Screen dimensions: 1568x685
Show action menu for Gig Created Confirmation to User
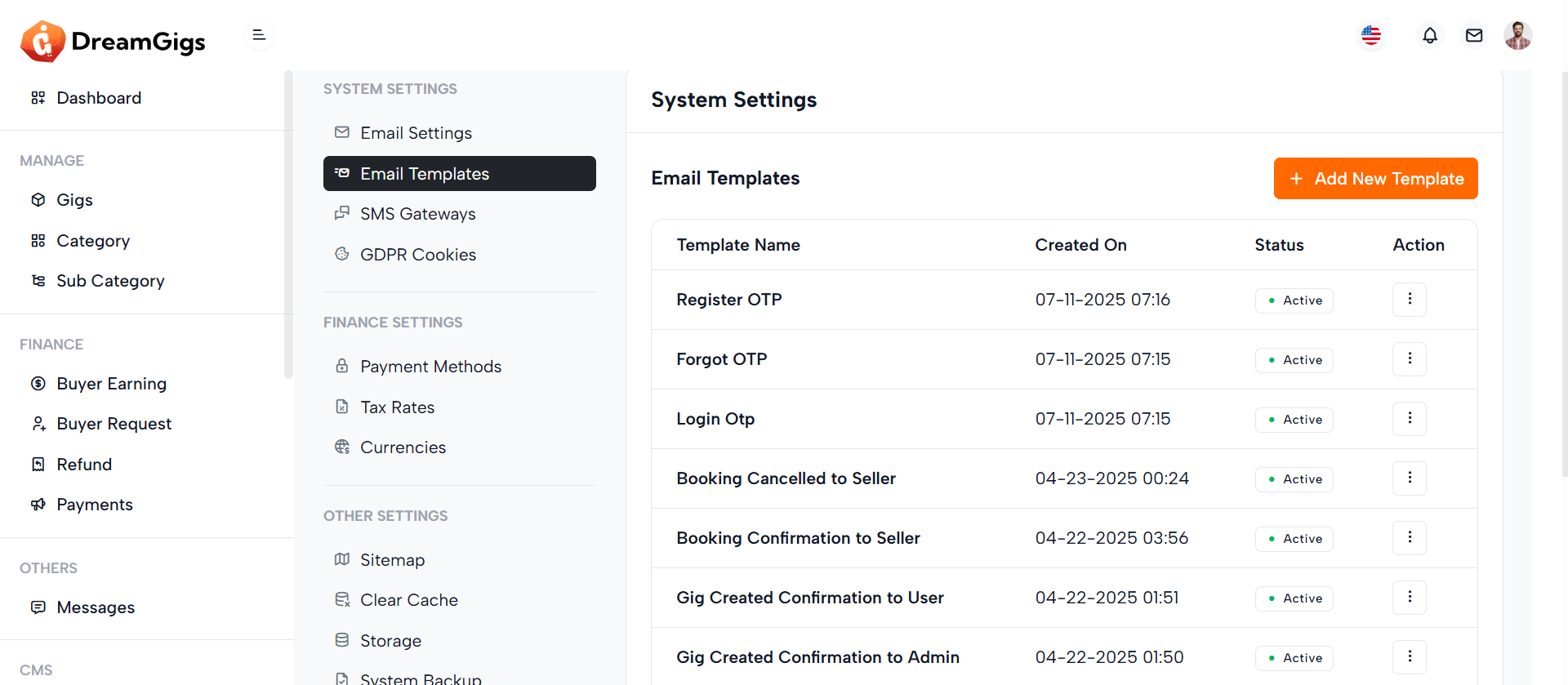1409,598
